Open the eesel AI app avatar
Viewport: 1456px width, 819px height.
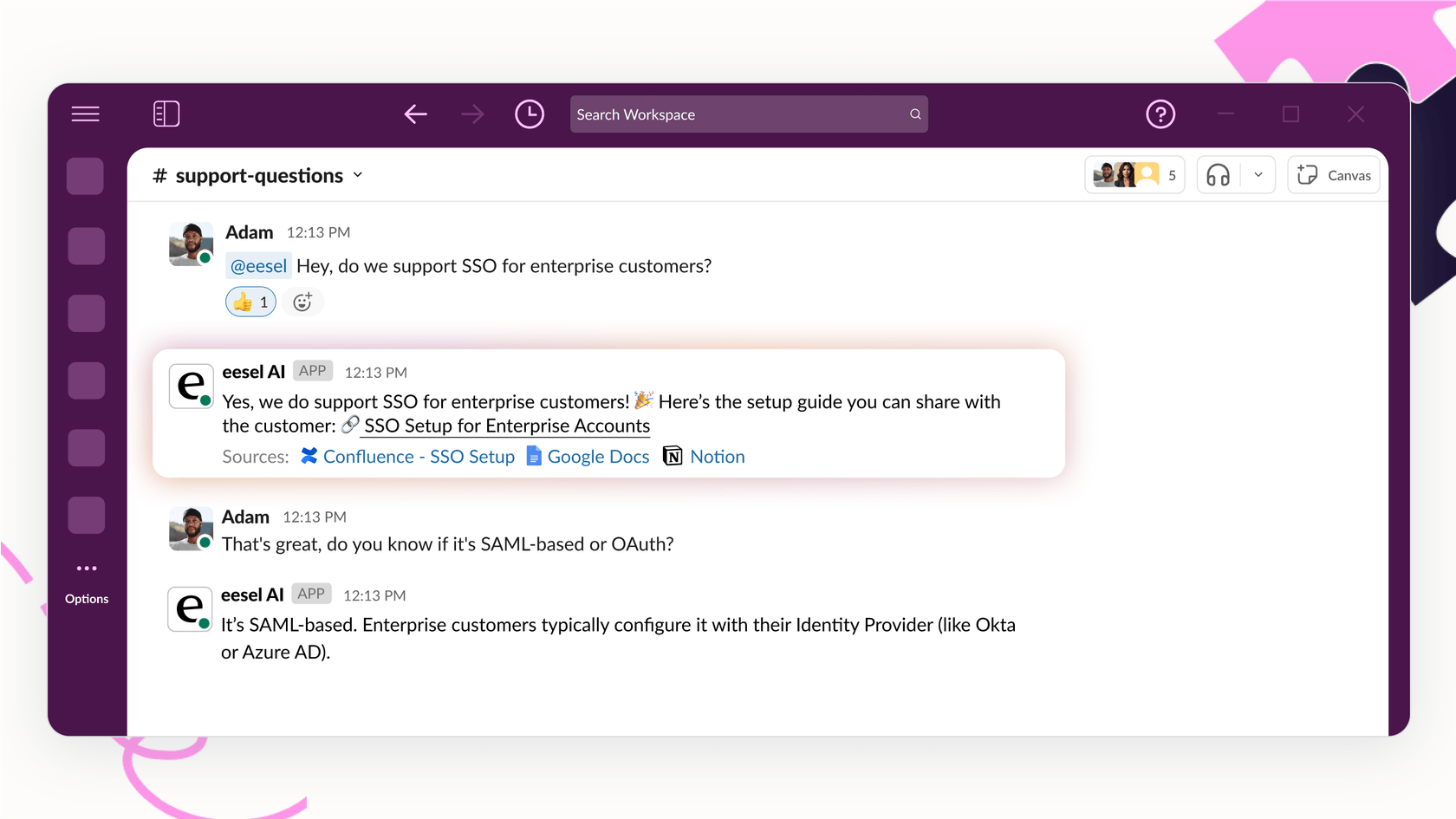tap(190, 385)
